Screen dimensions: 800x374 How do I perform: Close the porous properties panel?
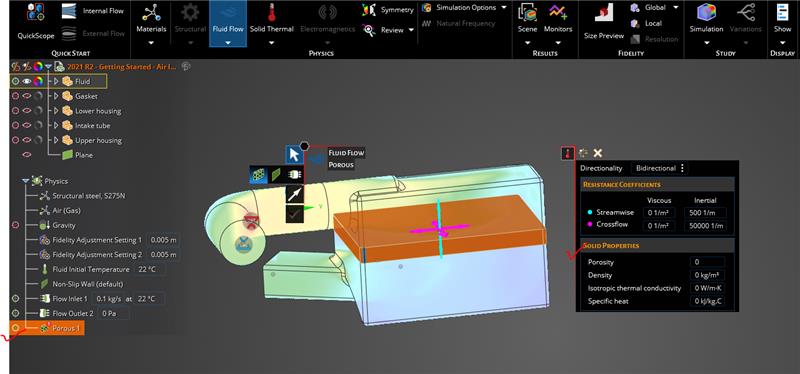point(598,153)
